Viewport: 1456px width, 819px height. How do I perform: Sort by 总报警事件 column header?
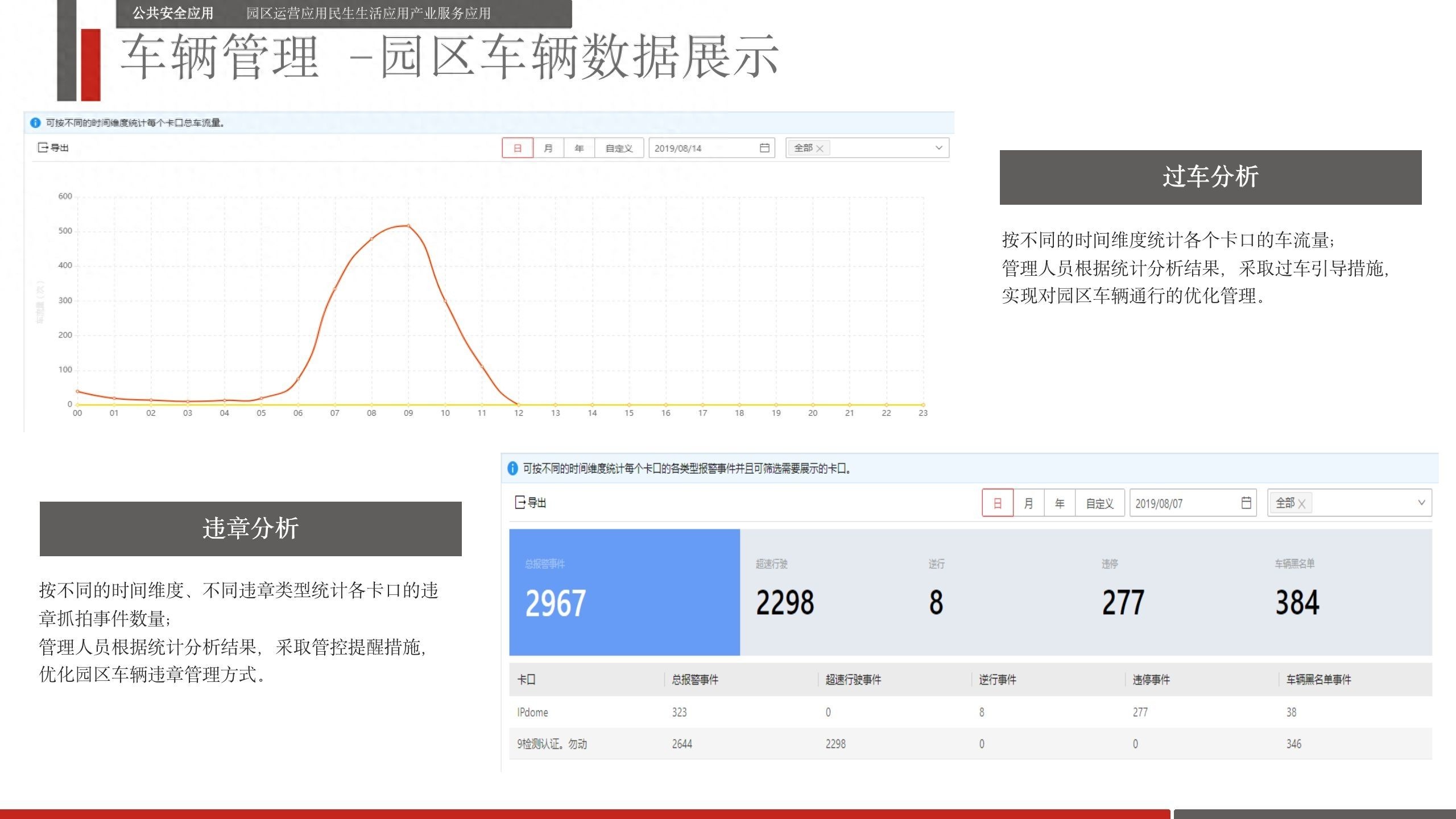coord(695,680)
